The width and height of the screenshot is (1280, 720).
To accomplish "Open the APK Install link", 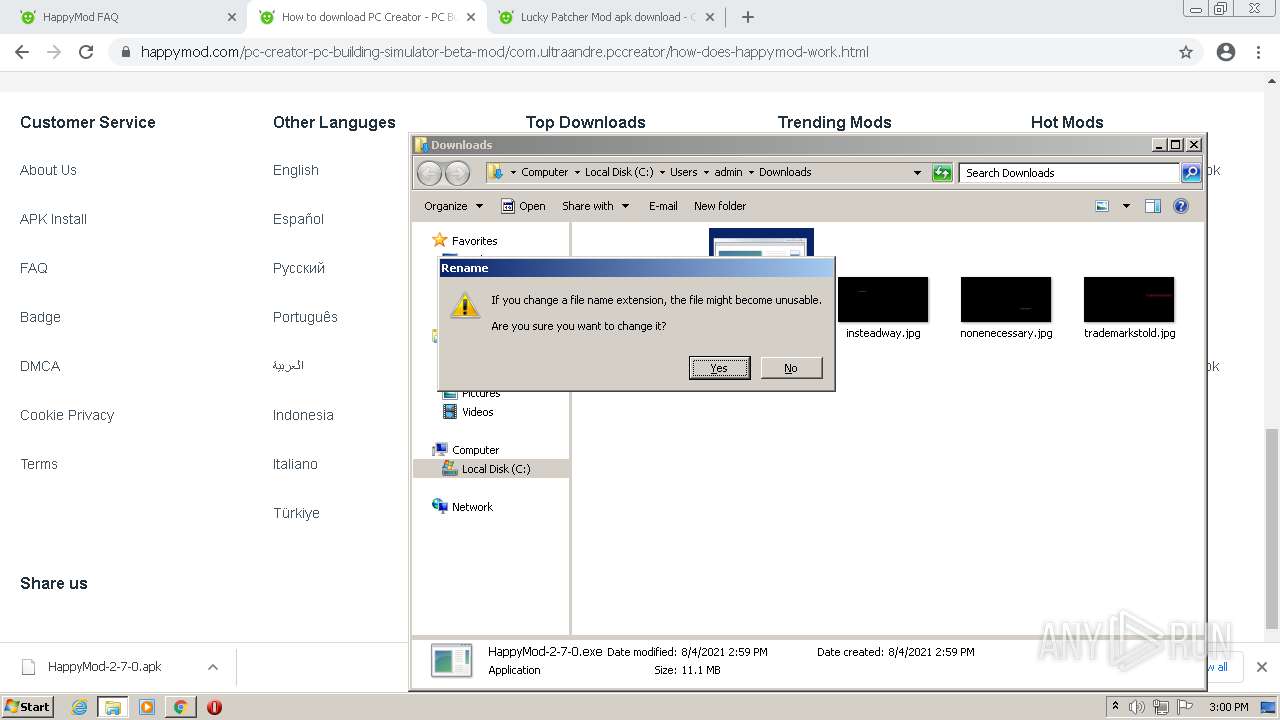I will [x=53, y=219].
